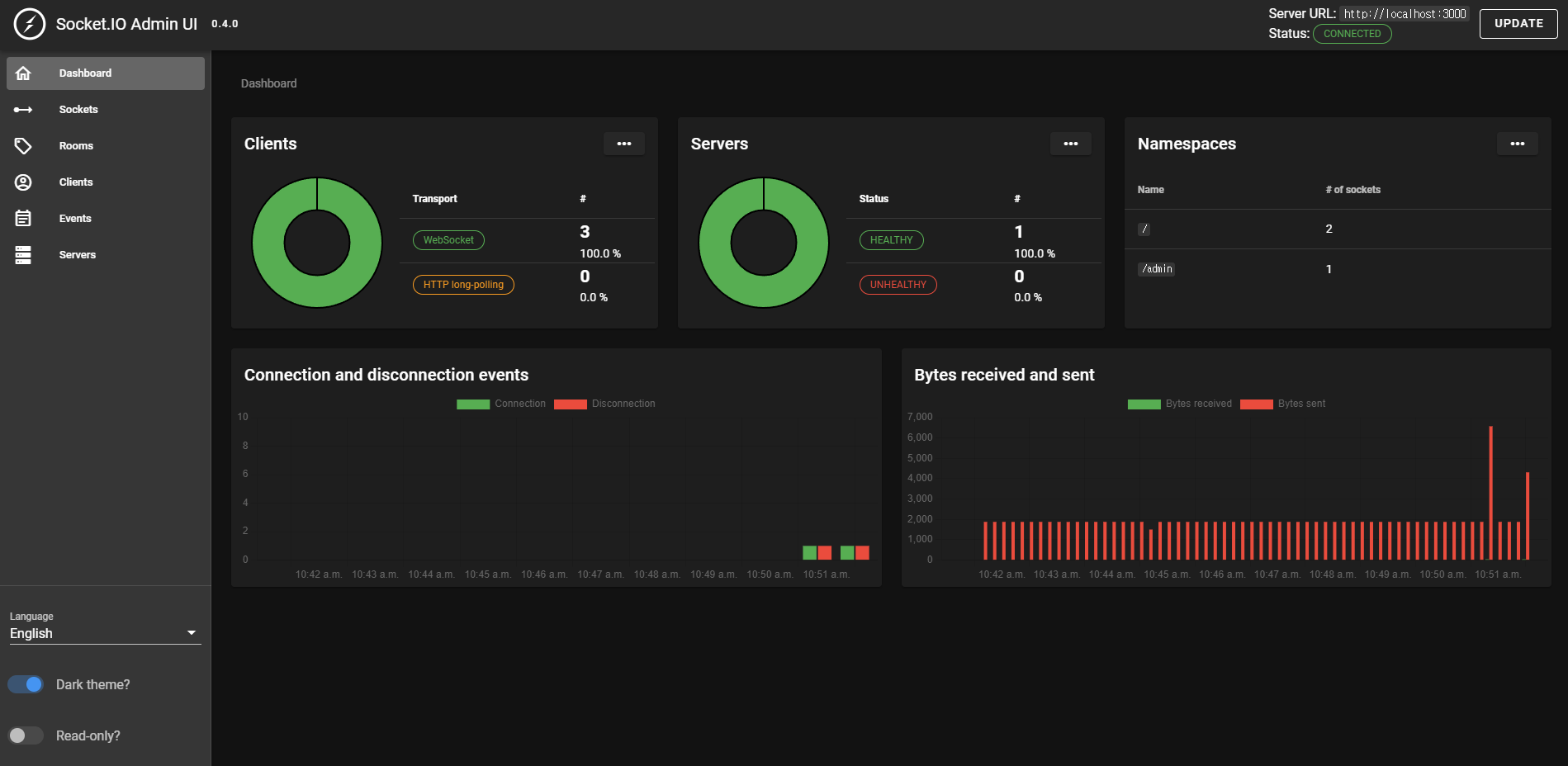This screenshot has height=766, width=1568.
Task: Navigate to the Events page
Action: (x=106, y=219)
